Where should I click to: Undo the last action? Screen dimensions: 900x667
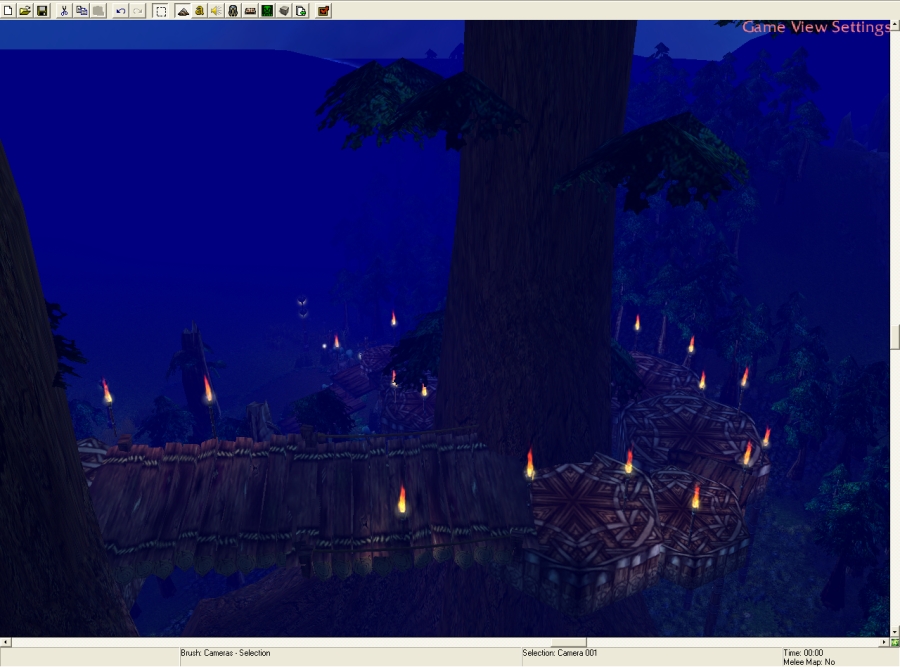(x=121, y=10)
